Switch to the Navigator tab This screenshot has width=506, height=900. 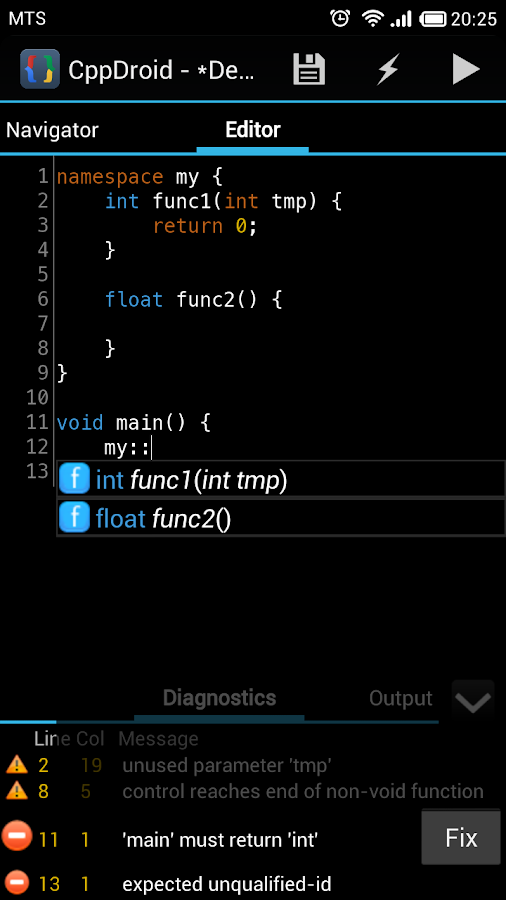52,130
